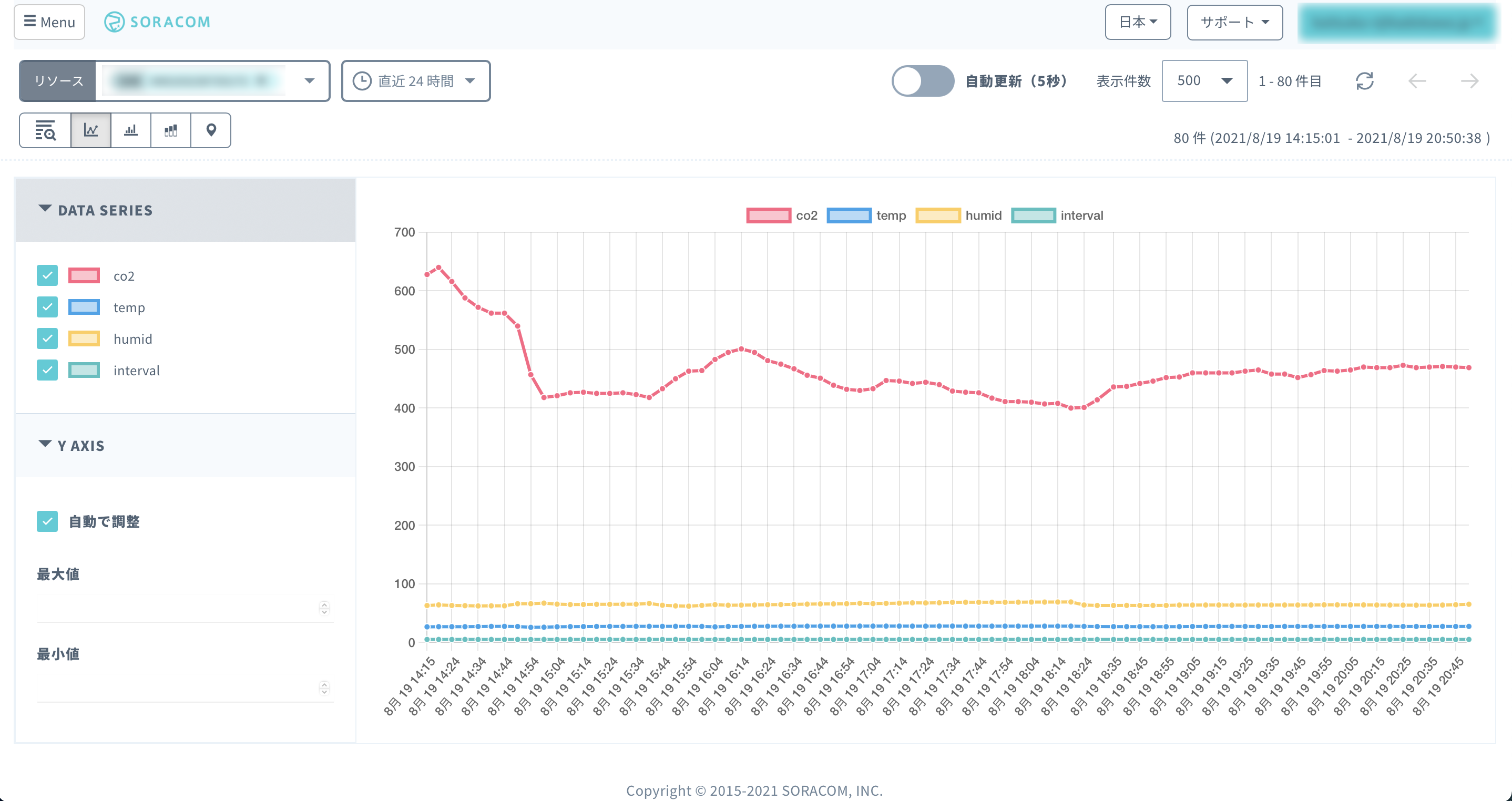This screenshot has width=1512, height=801.
Task: Open the 日本 region selector button
Action: [1138, 22]
